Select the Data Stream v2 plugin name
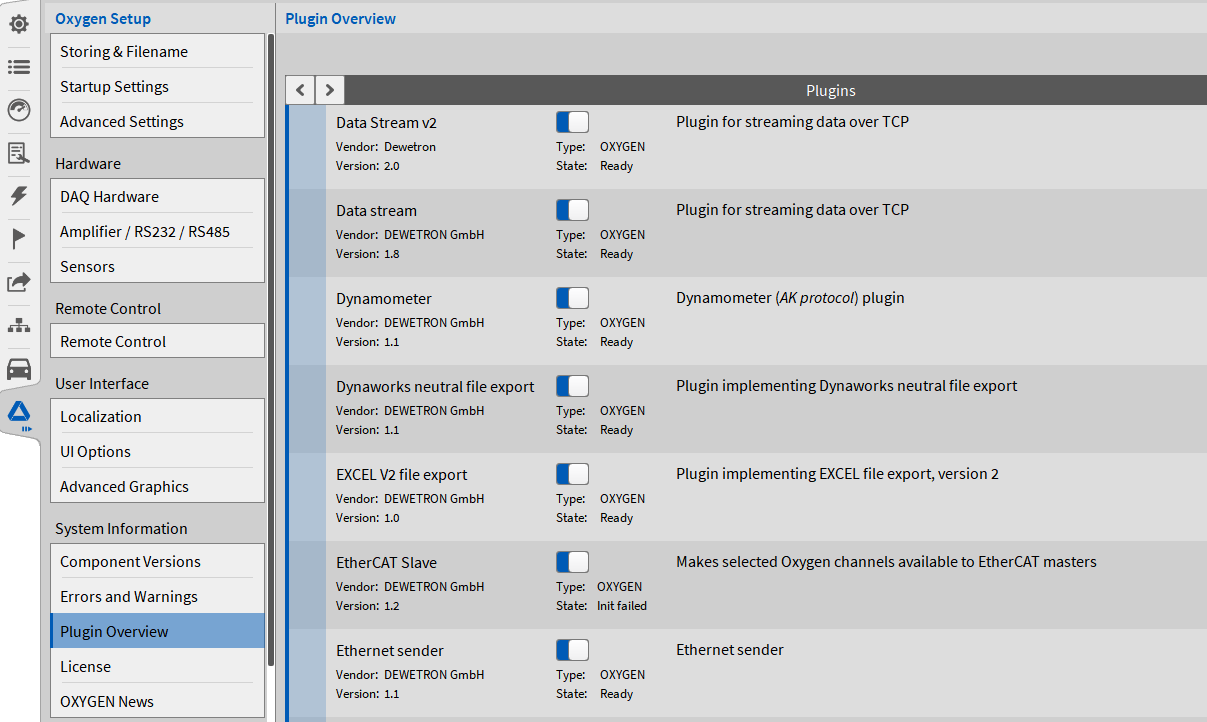Screen dimensions: 1207x722 [x=386, y=122]
